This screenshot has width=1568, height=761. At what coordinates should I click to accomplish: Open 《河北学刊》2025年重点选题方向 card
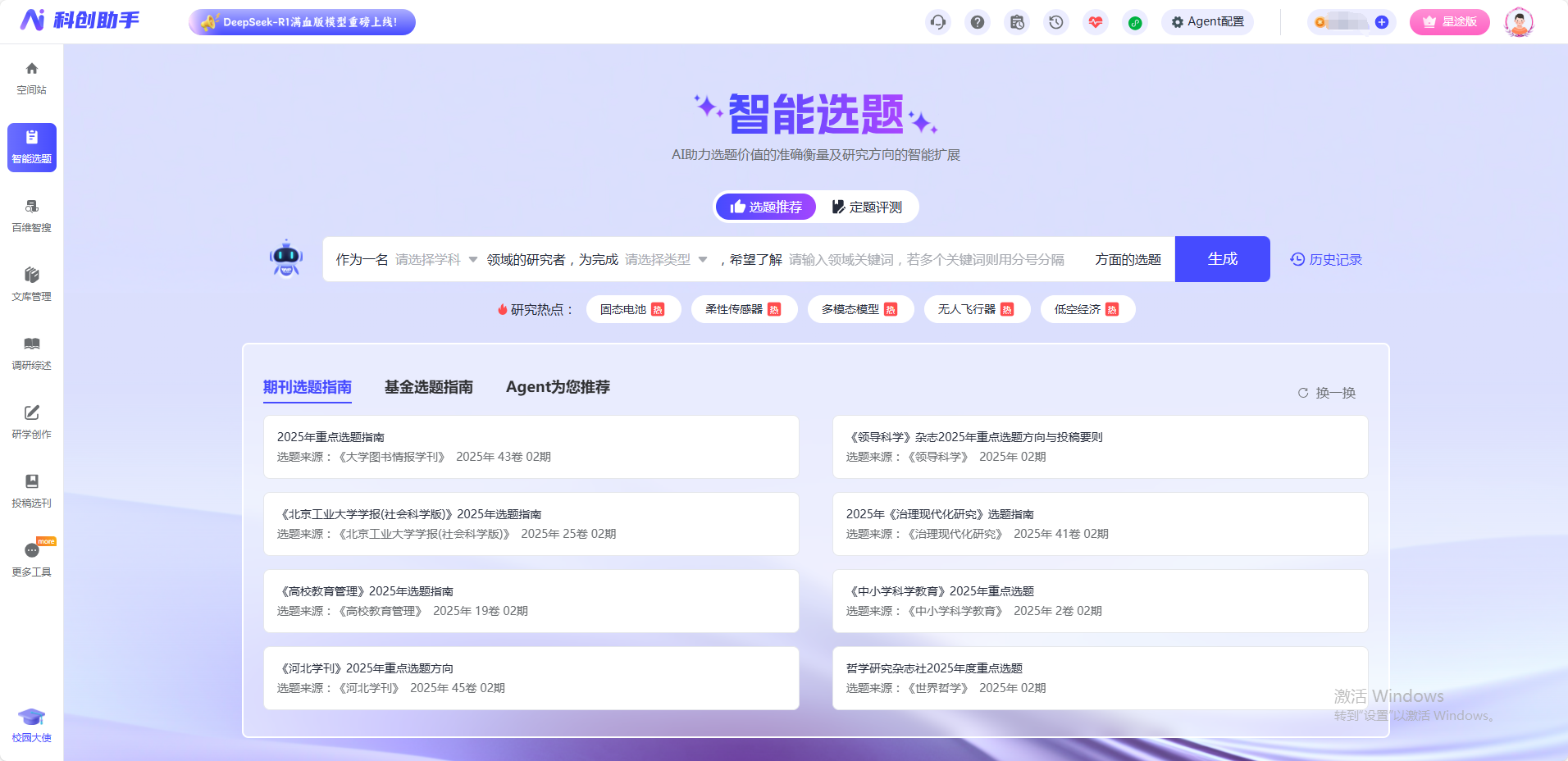[531, 678]
